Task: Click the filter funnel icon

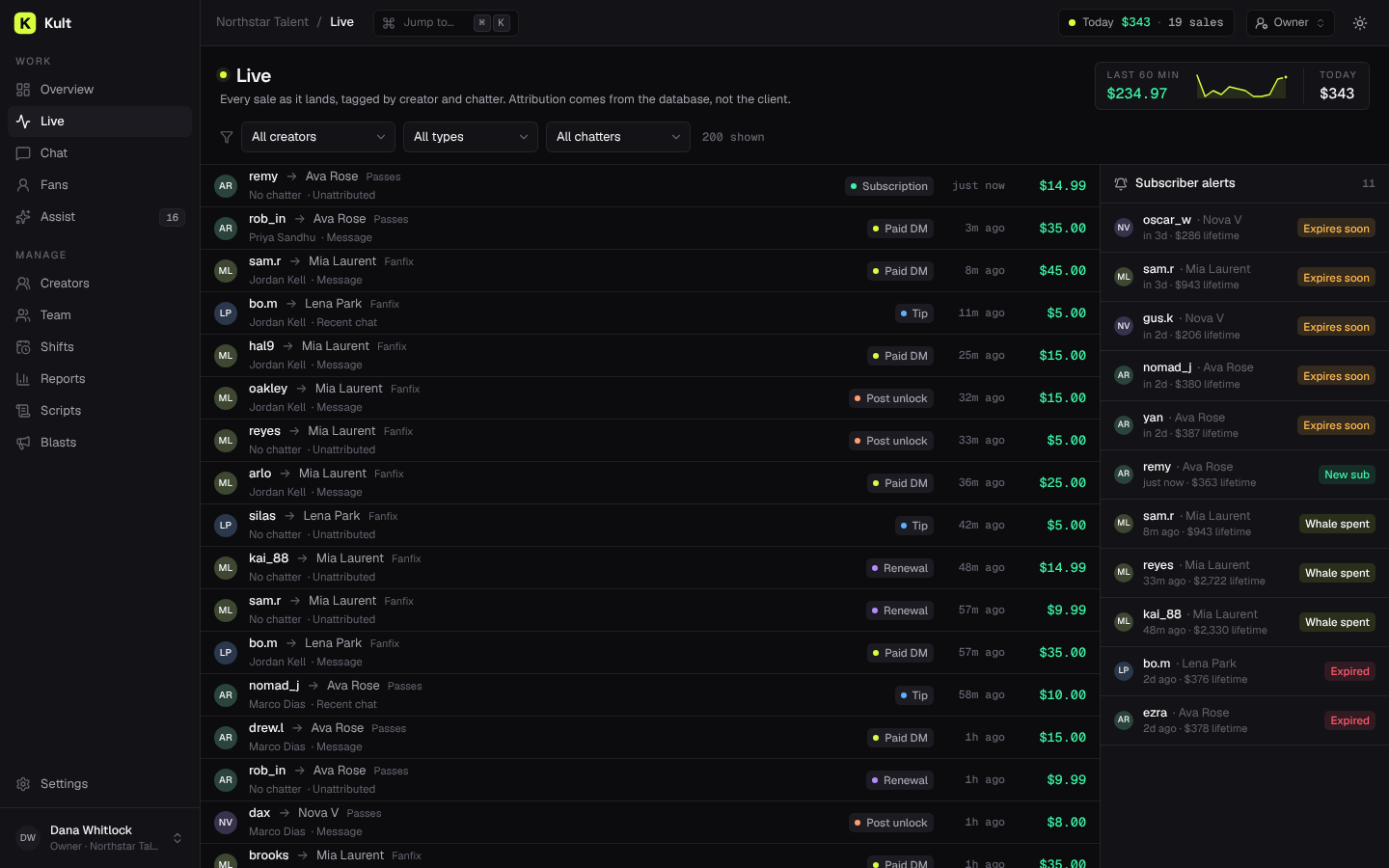Action: [x=227, y=137]
